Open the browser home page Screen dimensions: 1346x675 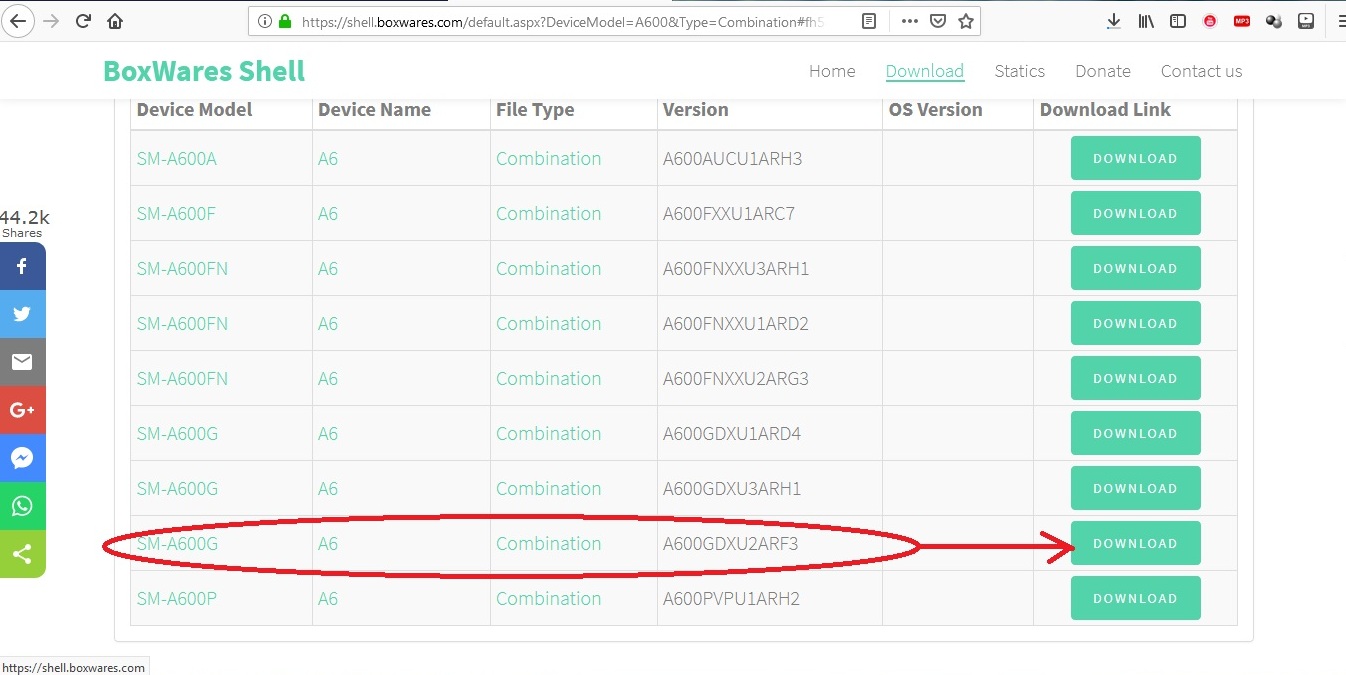coord(115,20)
